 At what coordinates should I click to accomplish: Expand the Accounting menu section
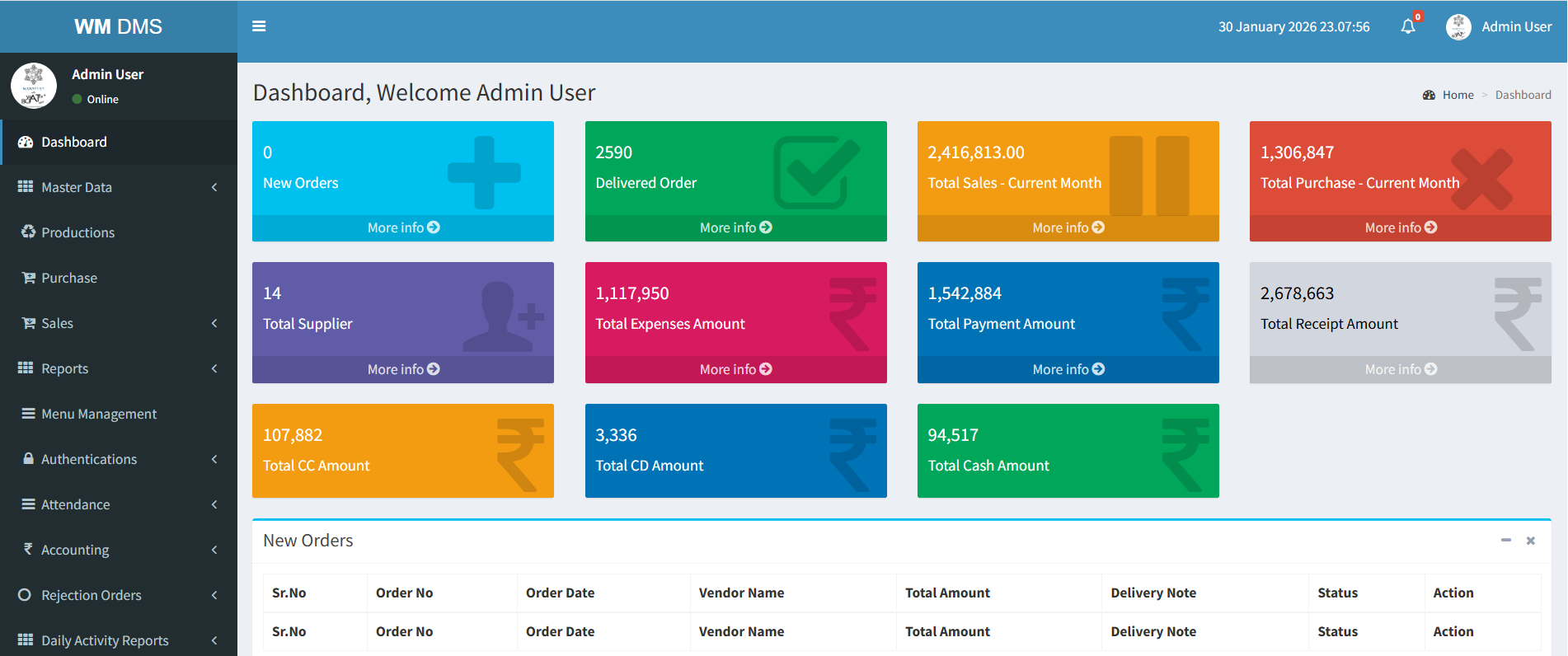point(119,550)
